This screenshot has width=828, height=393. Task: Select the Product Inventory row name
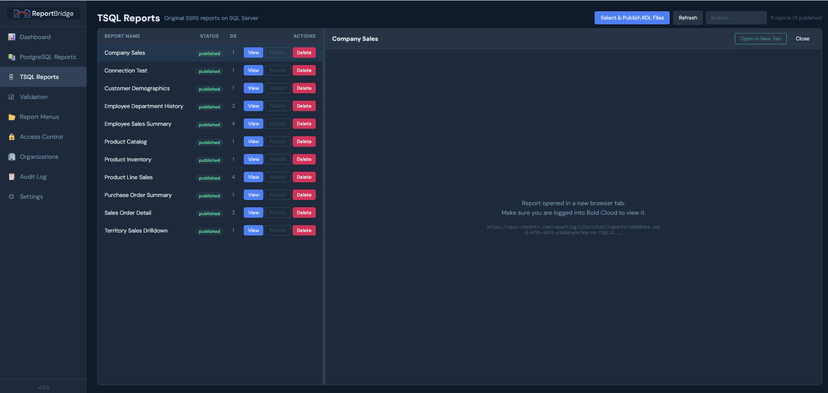[x=128, y=160]
